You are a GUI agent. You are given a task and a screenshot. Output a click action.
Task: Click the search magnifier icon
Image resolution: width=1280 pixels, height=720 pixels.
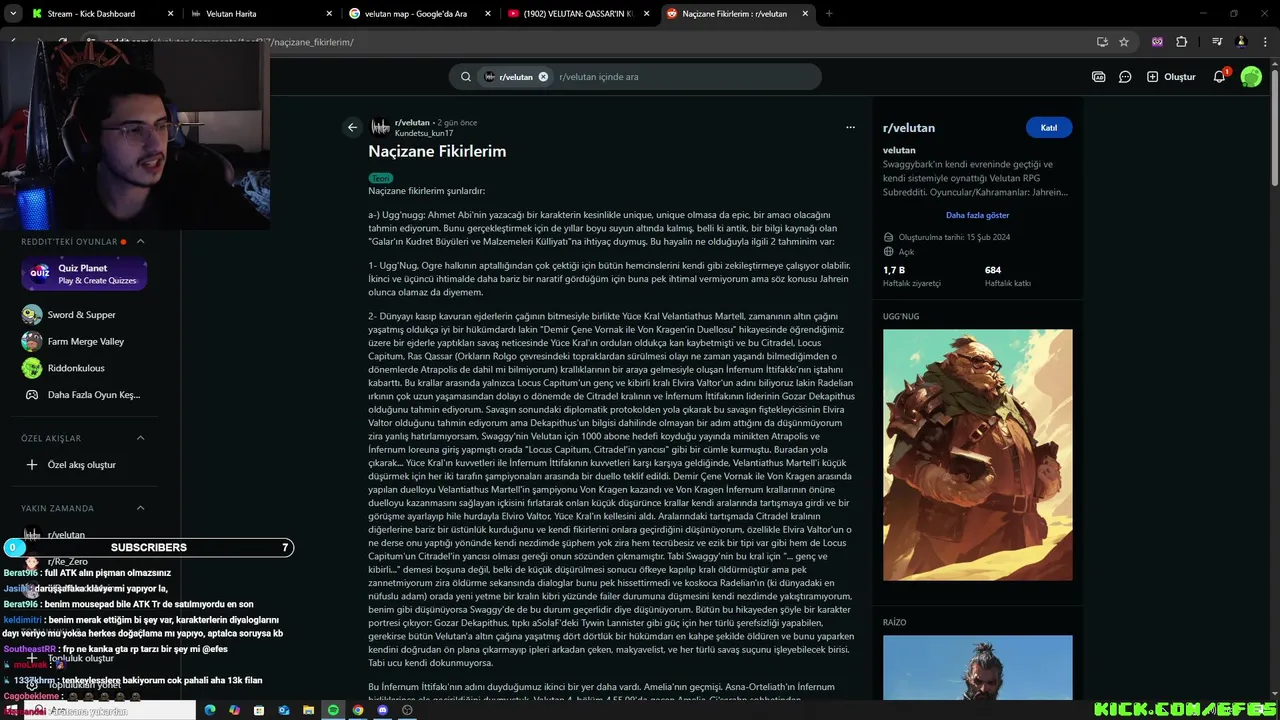click(466, 77)
